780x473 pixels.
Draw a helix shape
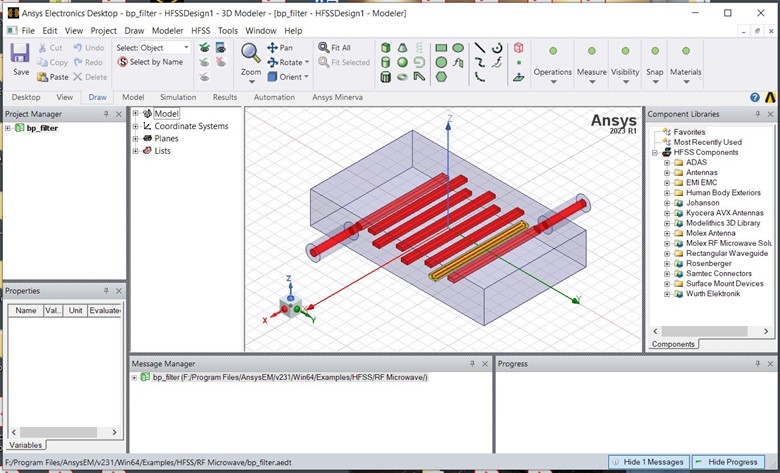click(419, 48)
